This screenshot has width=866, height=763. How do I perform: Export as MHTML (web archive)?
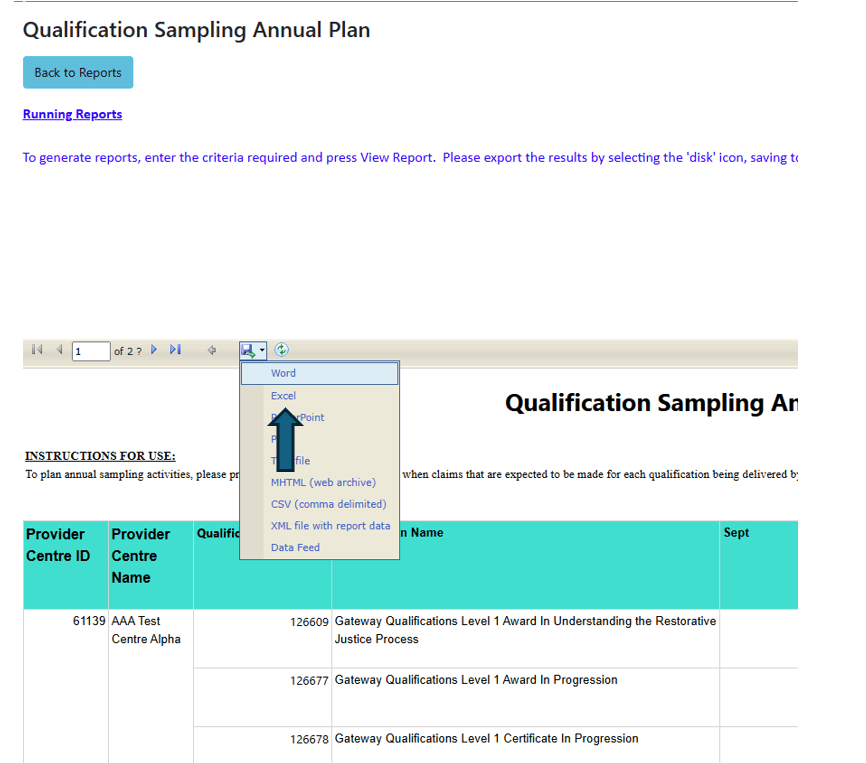click(x=323, y=482)
